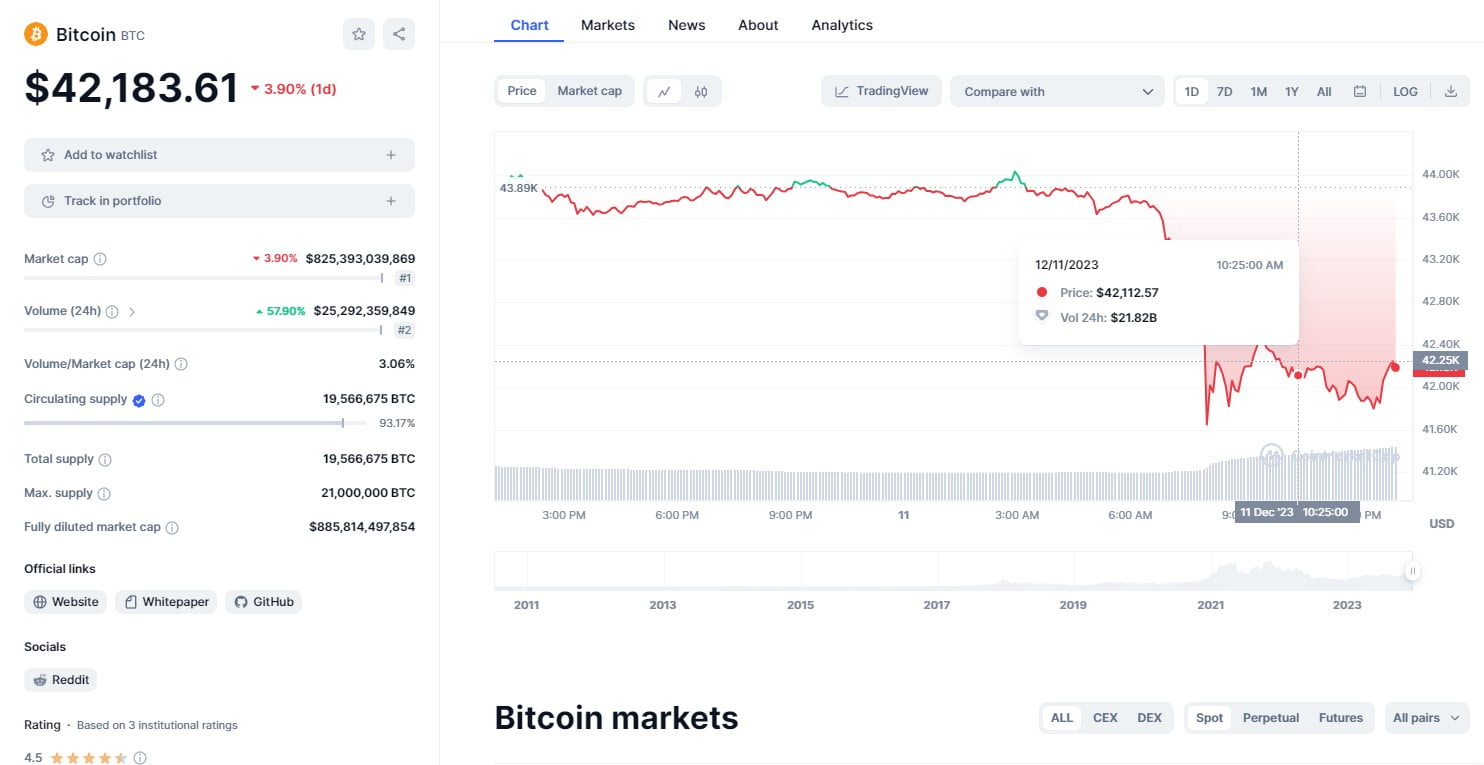Filter markets by ALL exchanges
This screenshot has width=1484, height=765.
(x=1062, y=718)
